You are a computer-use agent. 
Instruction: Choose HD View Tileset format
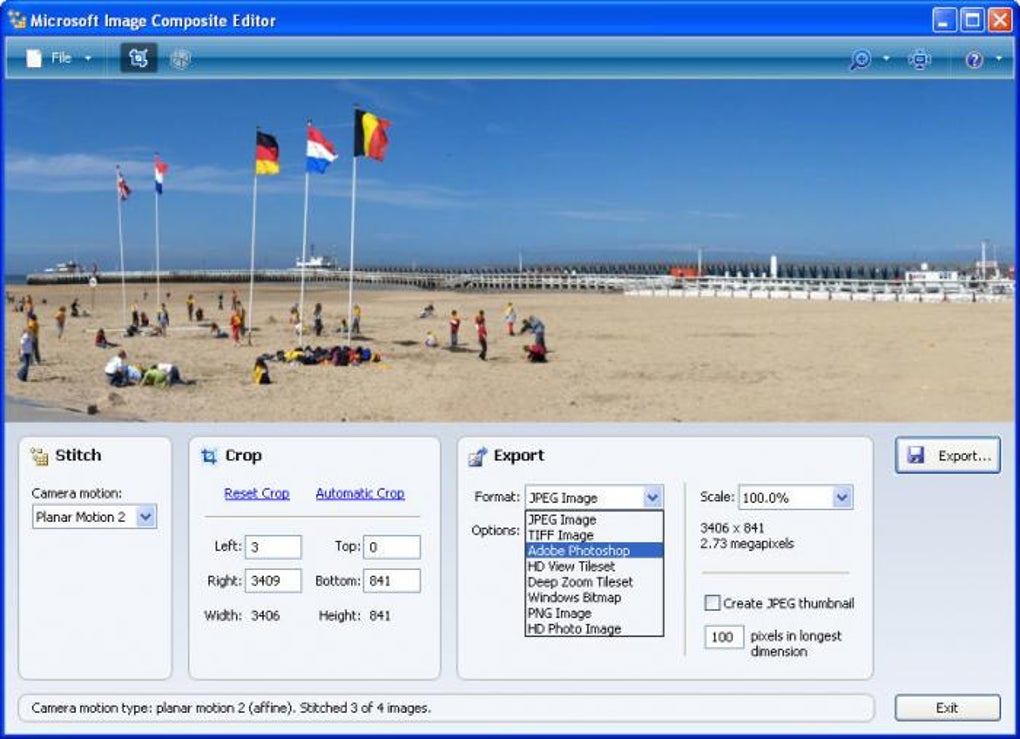594,567
